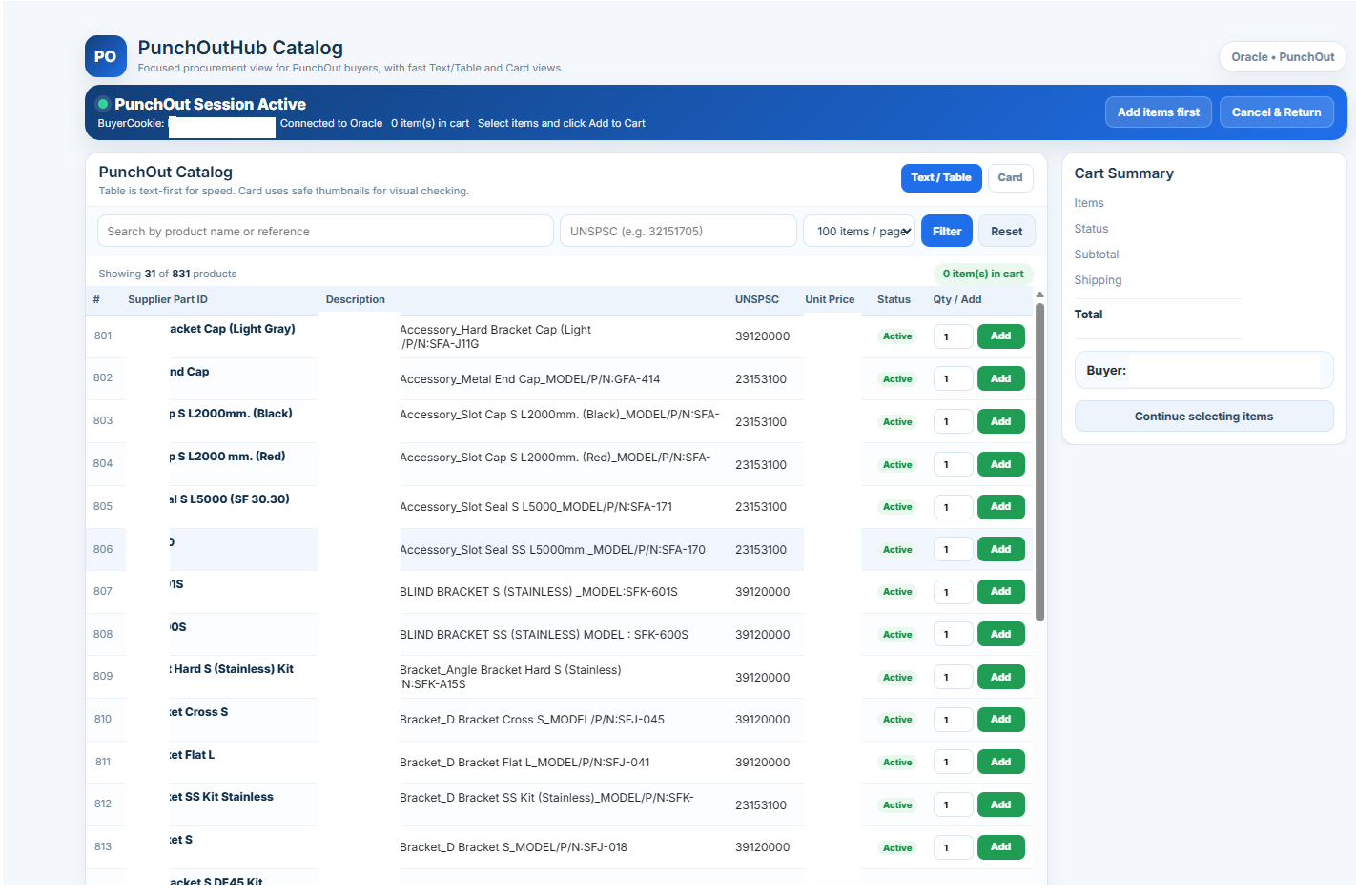Click the Reset button
Viewport: 1356px width, 896px height.
tap(1006, 231)
